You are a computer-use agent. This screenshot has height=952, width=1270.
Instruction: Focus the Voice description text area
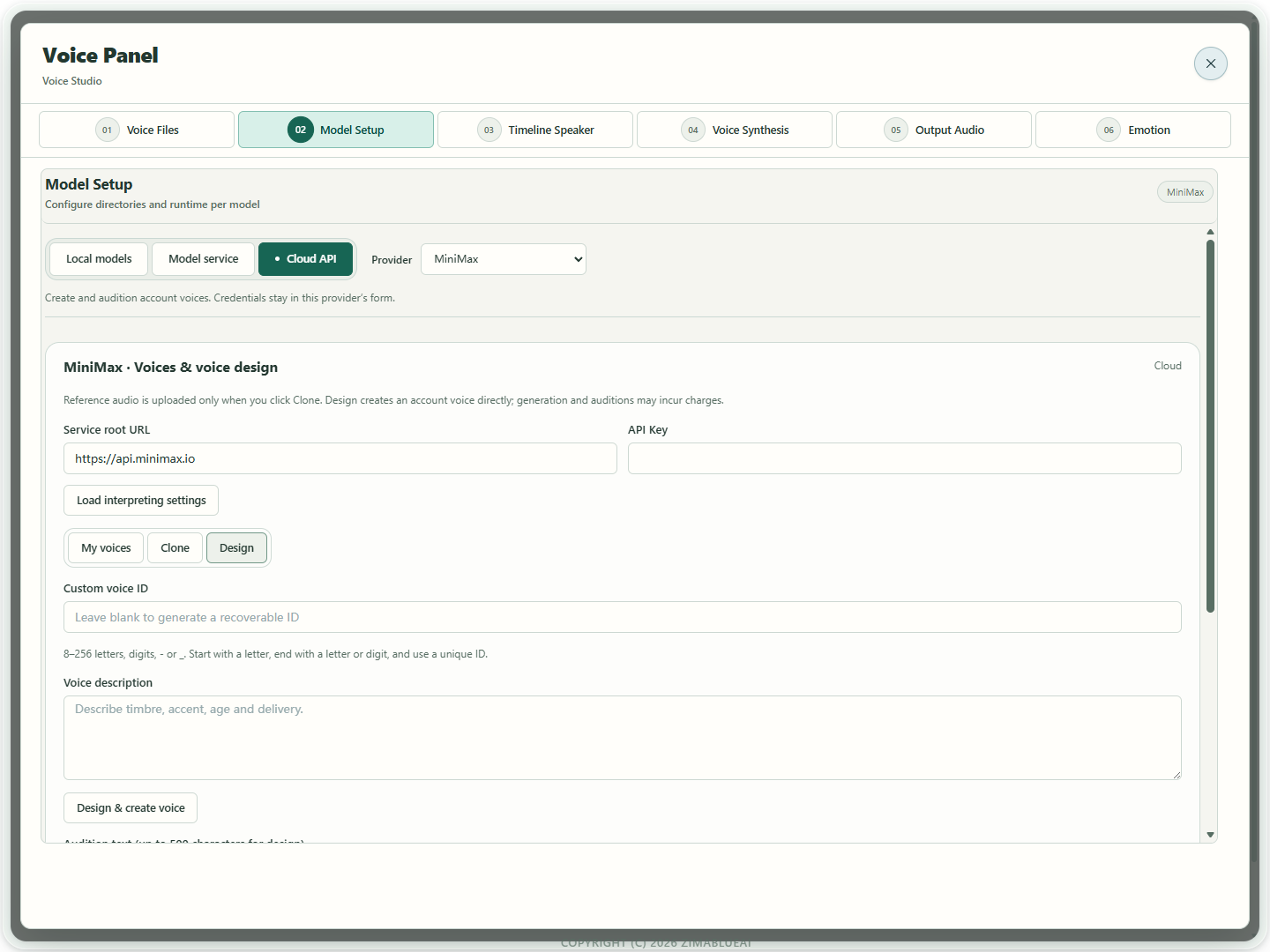pyautogui.click(x=623, y=738)
